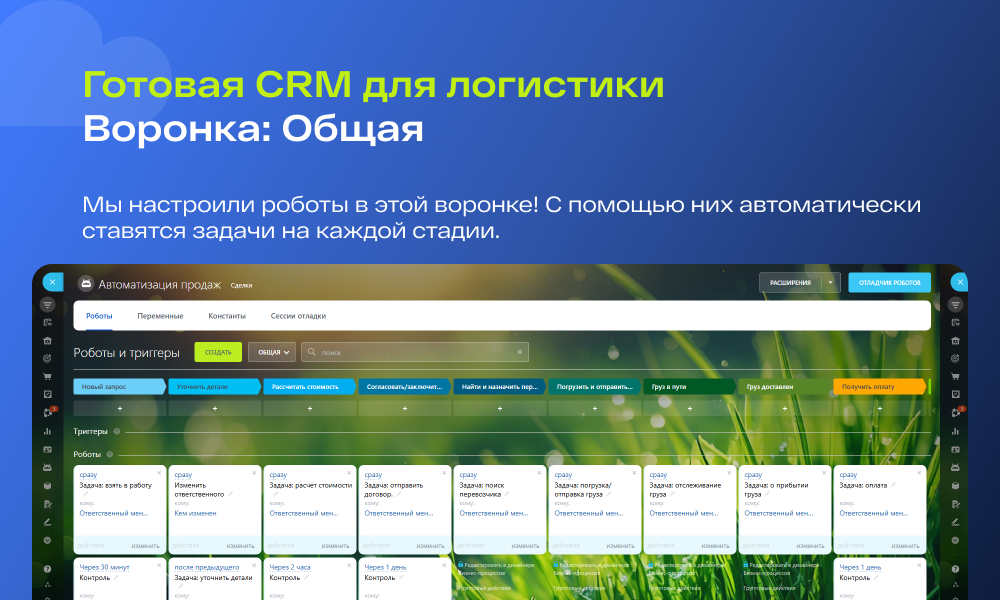1000x600 pixels.
Task: Click 'Задача: отслеживание груза' robot title
Action: point(685,490)
